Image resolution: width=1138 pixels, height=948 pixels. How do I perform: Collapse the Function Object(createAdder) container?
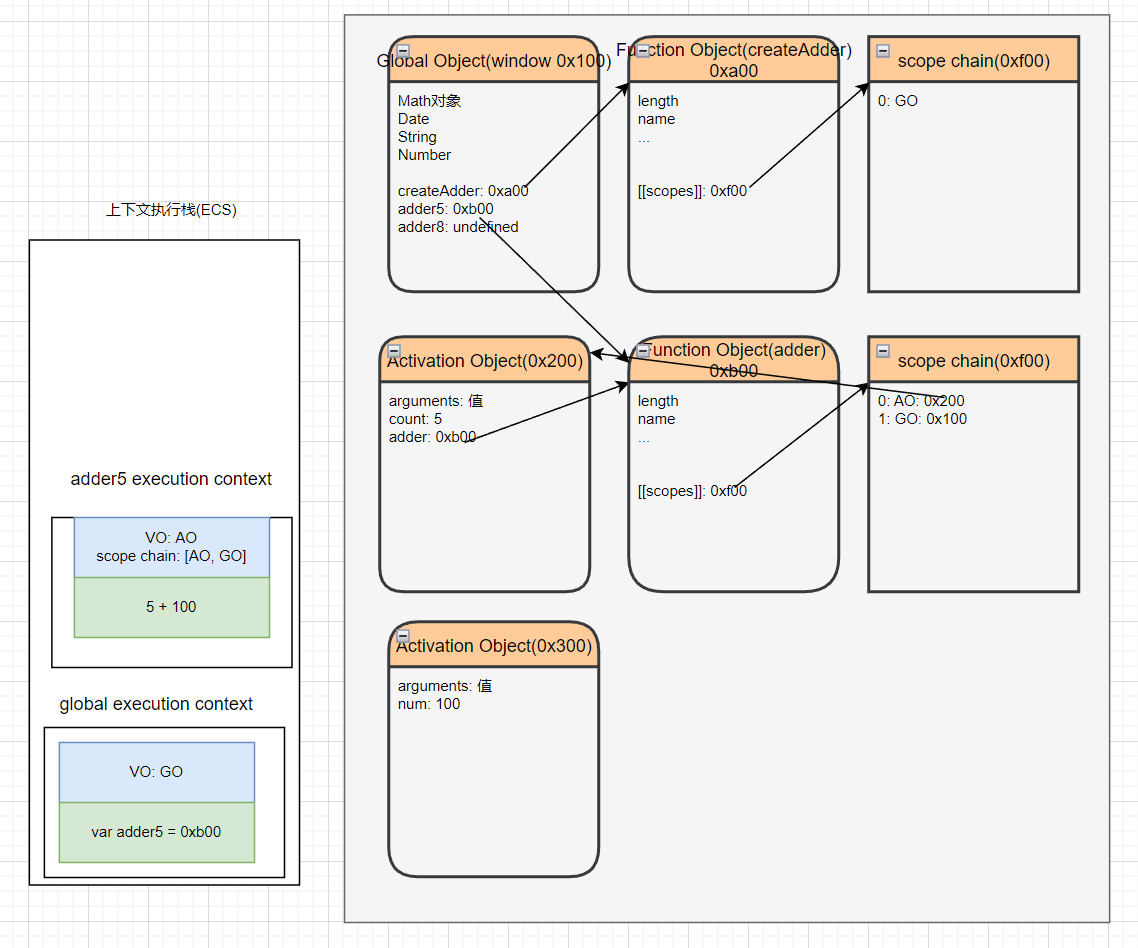tap(643, 50)
